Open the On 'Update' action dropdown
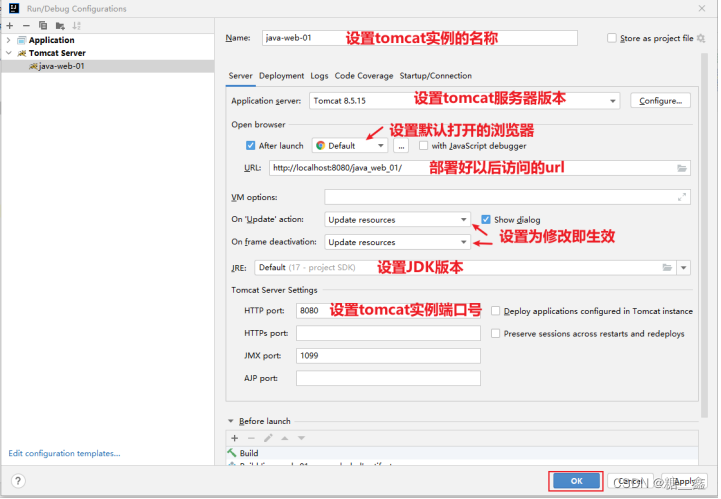 (x=397, y=219)
